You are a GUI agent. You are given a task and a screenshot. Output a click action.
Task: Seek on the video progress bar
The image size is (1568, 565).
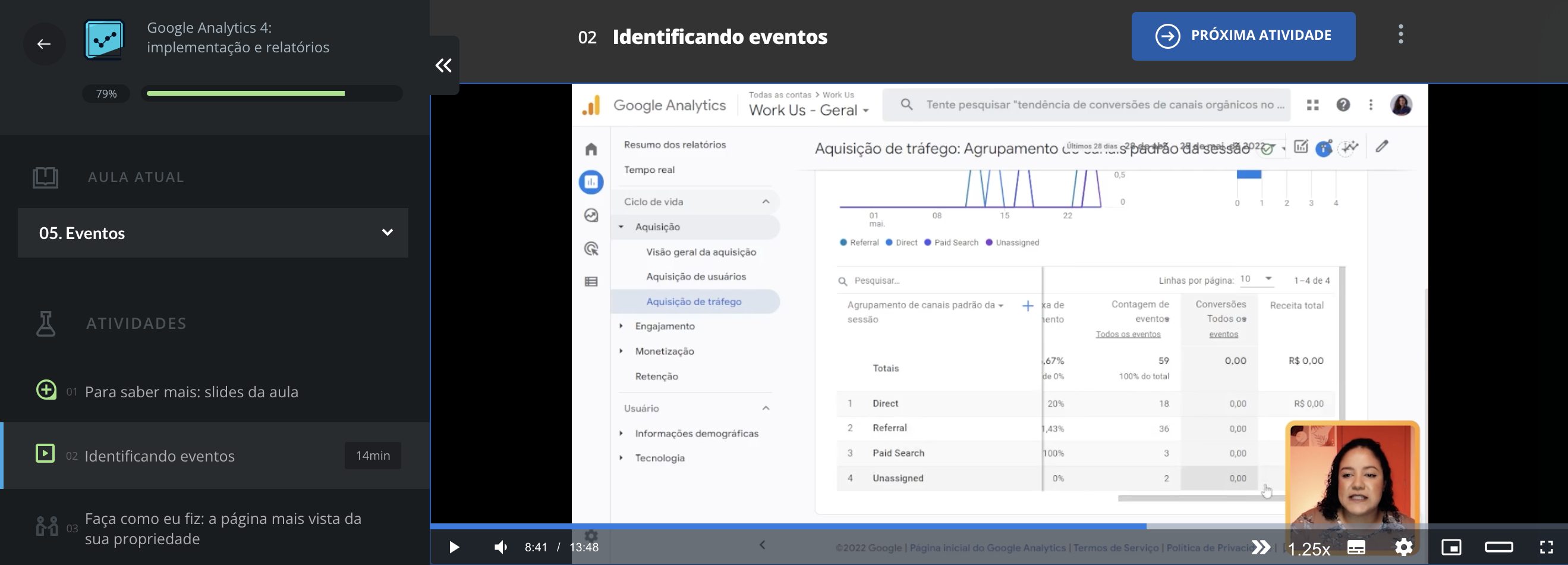pos(999,526)
